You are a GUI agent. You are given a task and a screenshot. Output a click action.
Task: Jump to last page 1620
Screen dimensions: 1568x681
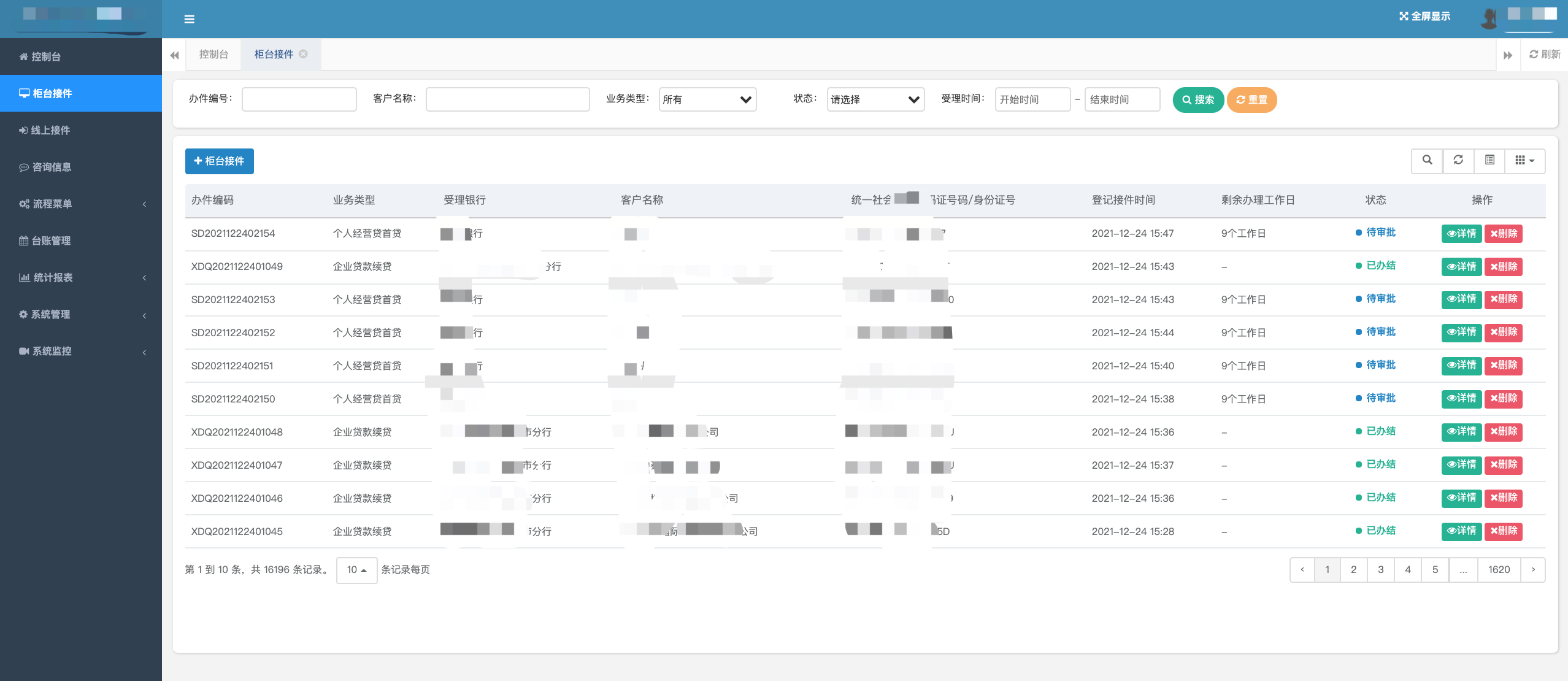1499,570
